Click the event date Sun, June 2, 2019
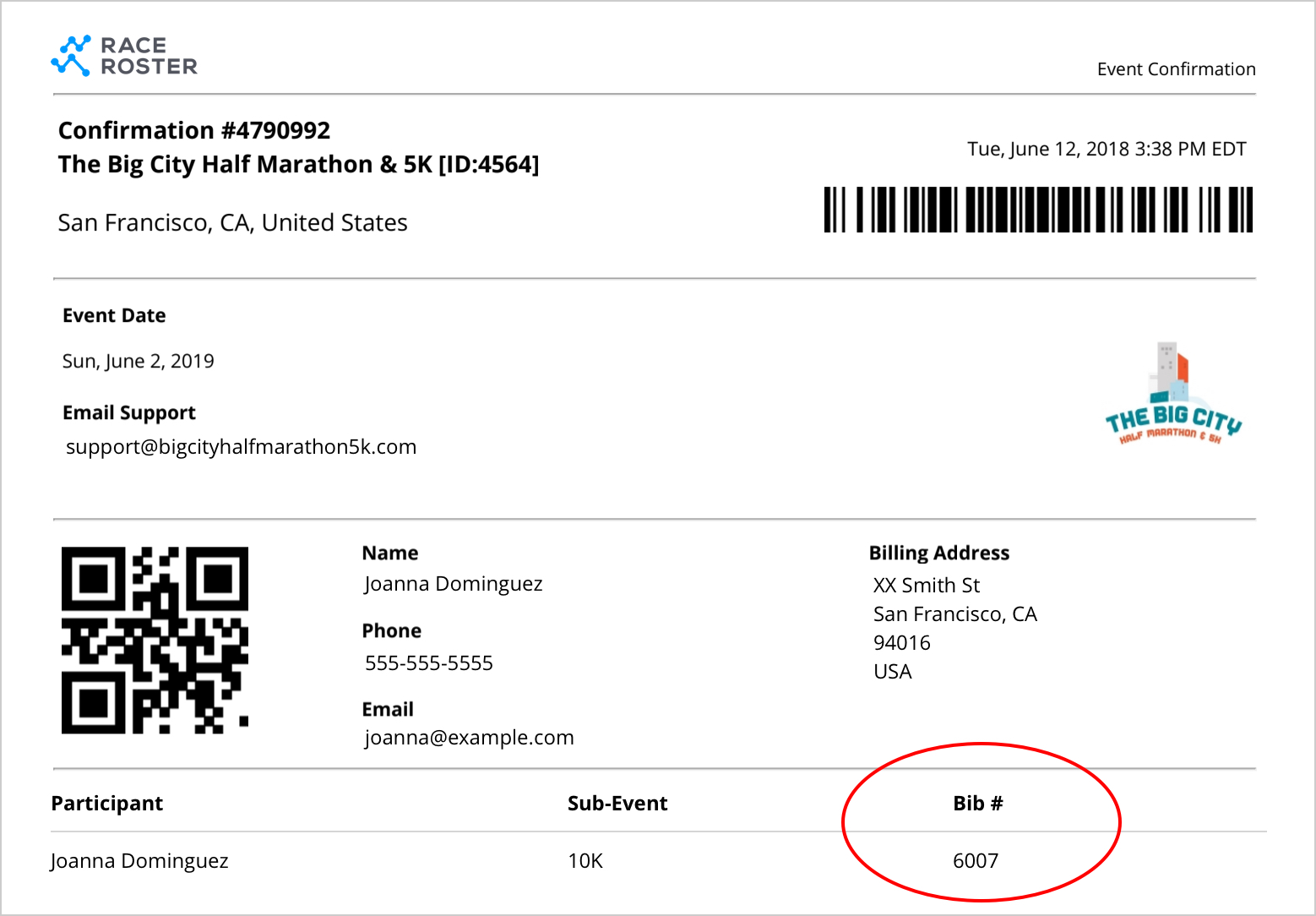Image resolution: width=1316 pixels, height=916 pixels. 139,362
